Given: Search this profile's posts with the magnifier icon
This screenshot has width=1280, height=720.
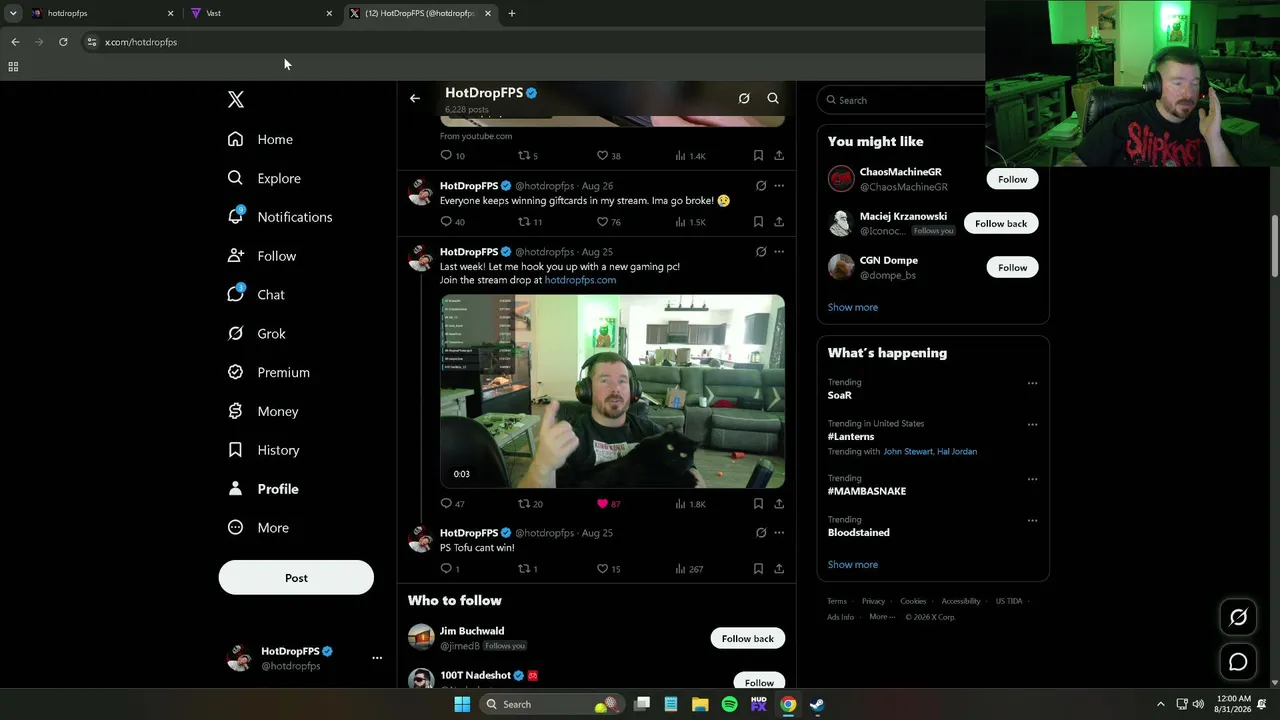Looking at the screenshot, I should click(773, 98).
